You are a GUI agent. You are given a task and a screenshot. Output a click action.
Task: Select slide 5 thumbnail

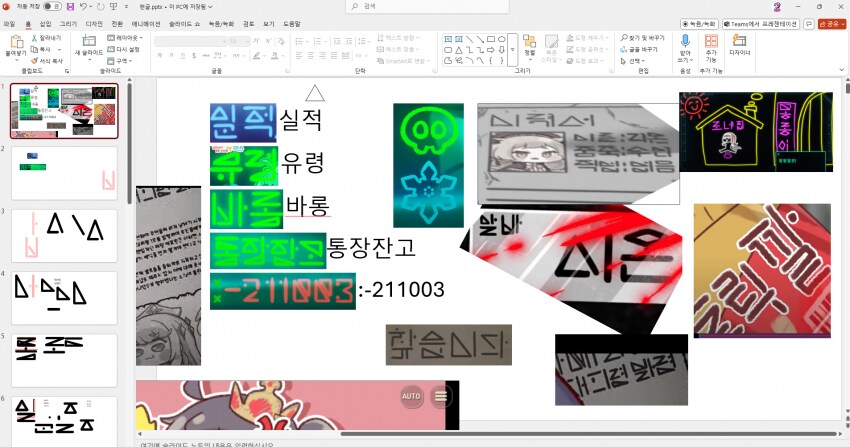coord(64,360)
